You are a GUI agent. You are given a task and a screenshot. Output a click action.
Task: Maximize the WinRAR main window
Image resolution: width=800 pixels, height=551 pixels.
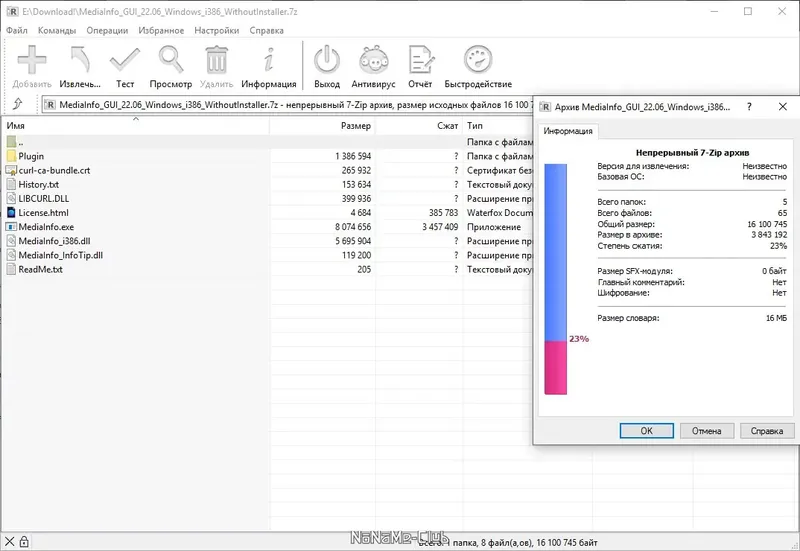click(748, 11)
